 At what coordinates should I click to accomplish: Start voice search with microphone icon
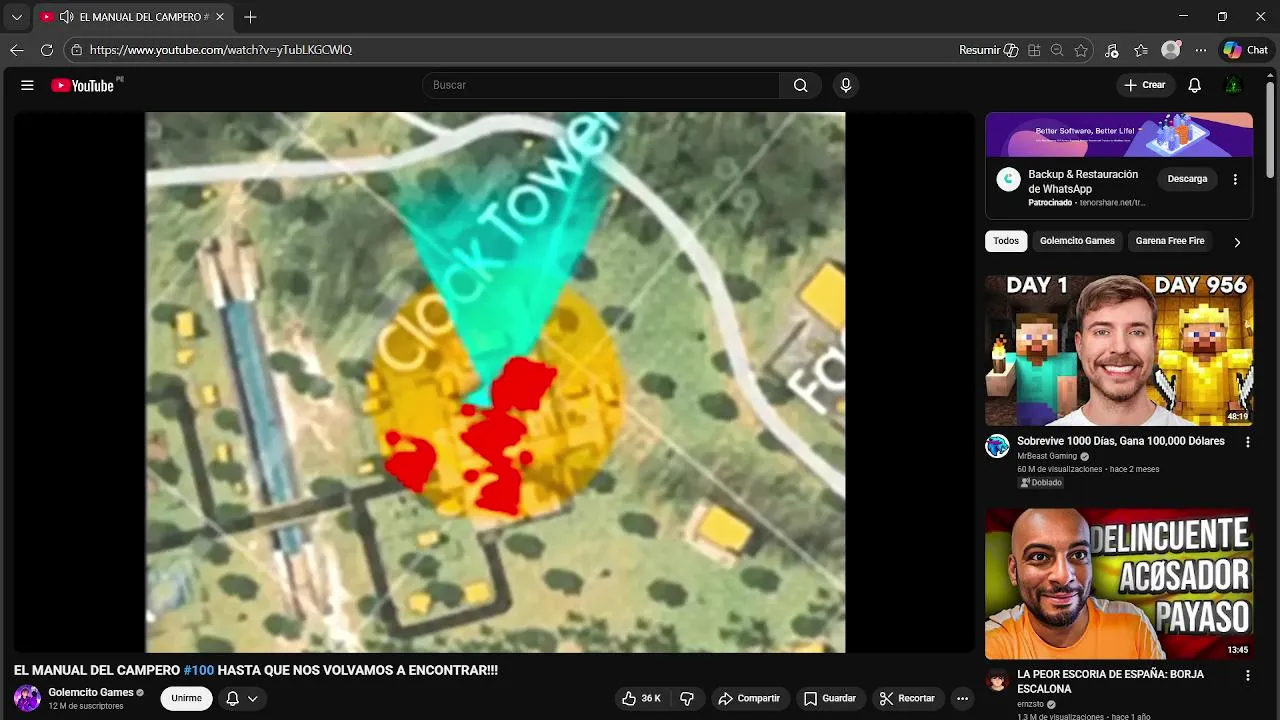(846, 85)
